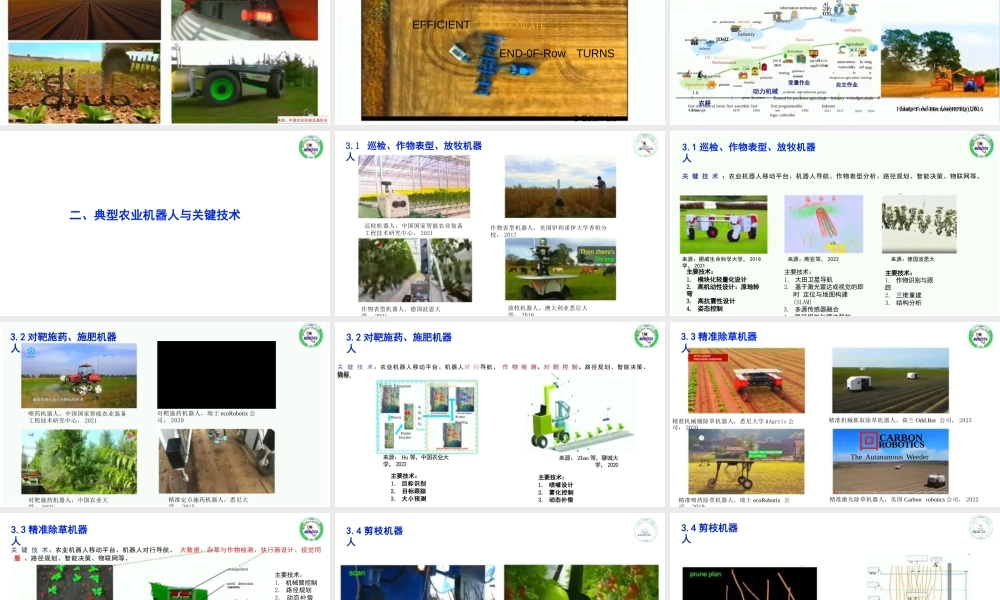
Task: Select the section title slide 二、典型农业机器人与关键技术
Action: [x=165, y=223]
